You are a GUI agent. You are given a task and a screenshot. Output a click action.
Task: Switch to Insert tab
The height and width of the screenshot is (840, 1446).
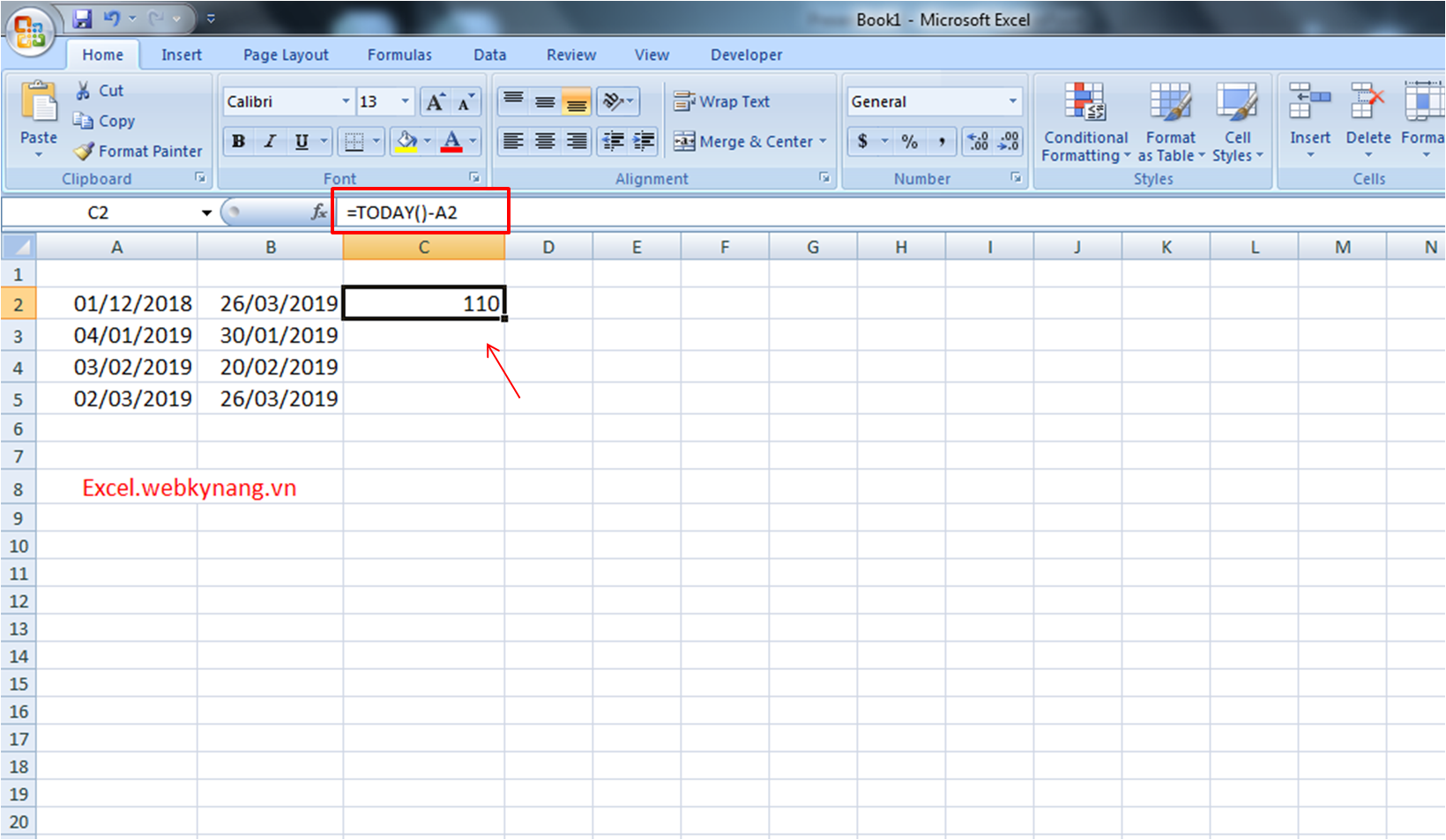[x=182, y=55]
